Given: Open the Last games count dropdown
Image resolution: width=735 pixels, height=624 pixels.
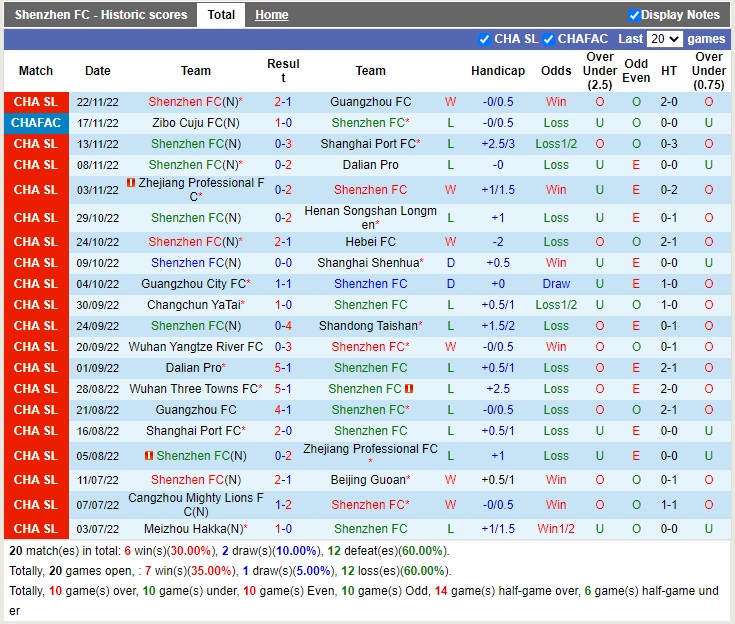Looking at the screenshot, I should click(664, 39).
